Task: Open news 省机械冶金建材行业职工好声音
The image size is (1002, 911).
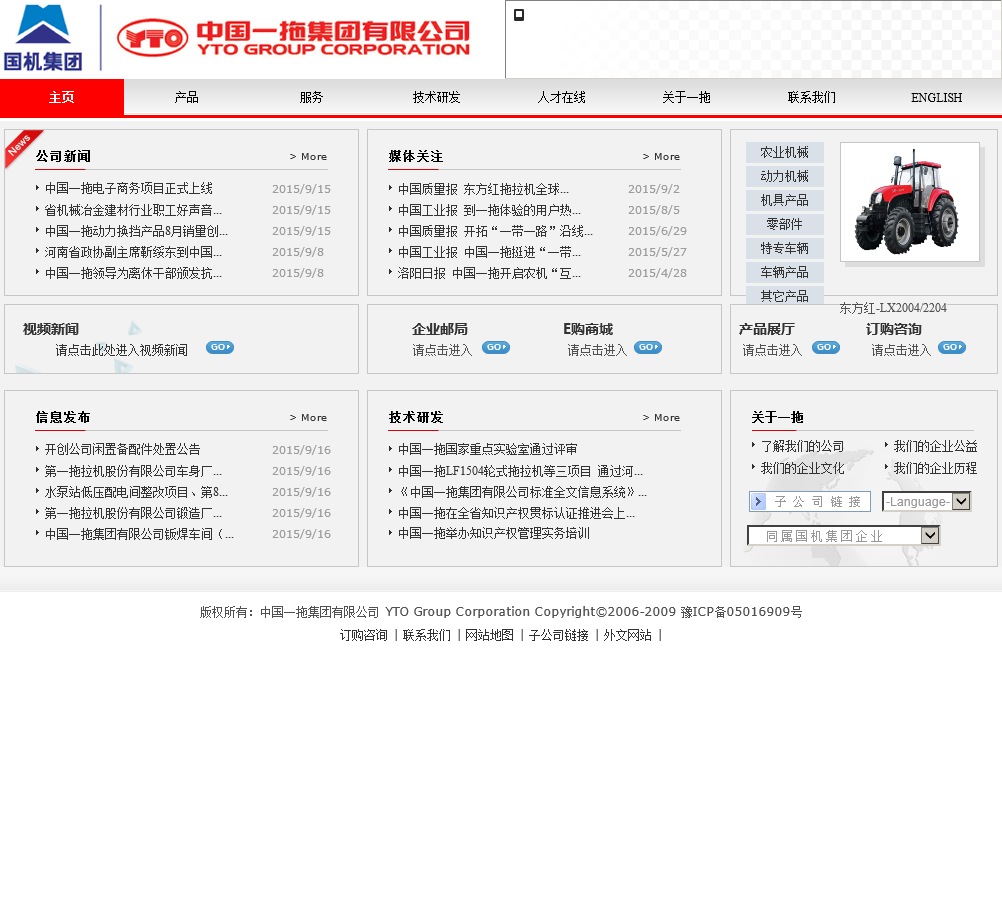Action: pyautogui.click(x=133, y=210)
